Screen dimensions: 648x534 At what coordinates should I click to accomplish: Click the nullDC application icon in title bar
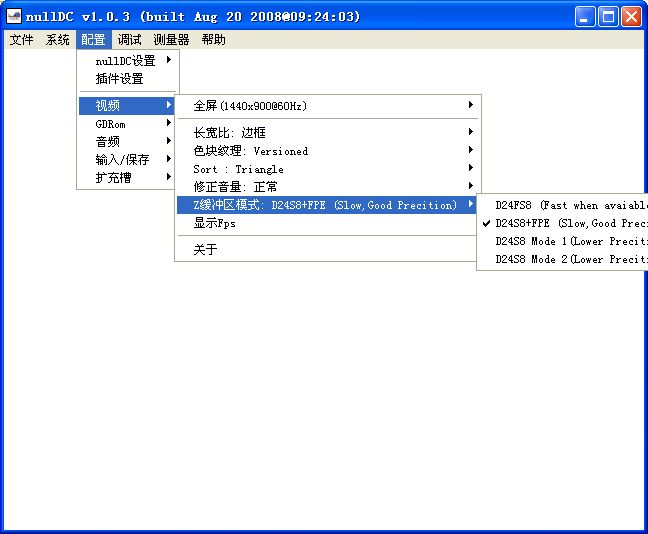click(14, 17)
